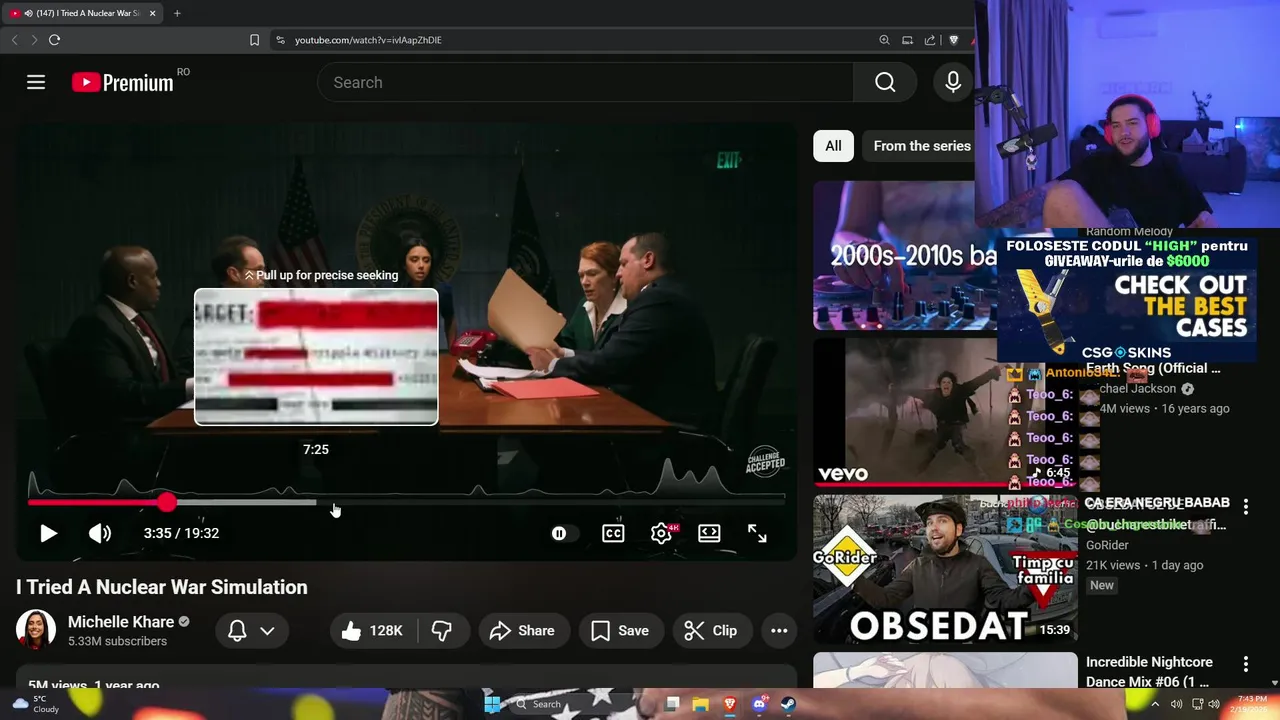
Task: Select the All filter chip
Action: coord(833,146)
